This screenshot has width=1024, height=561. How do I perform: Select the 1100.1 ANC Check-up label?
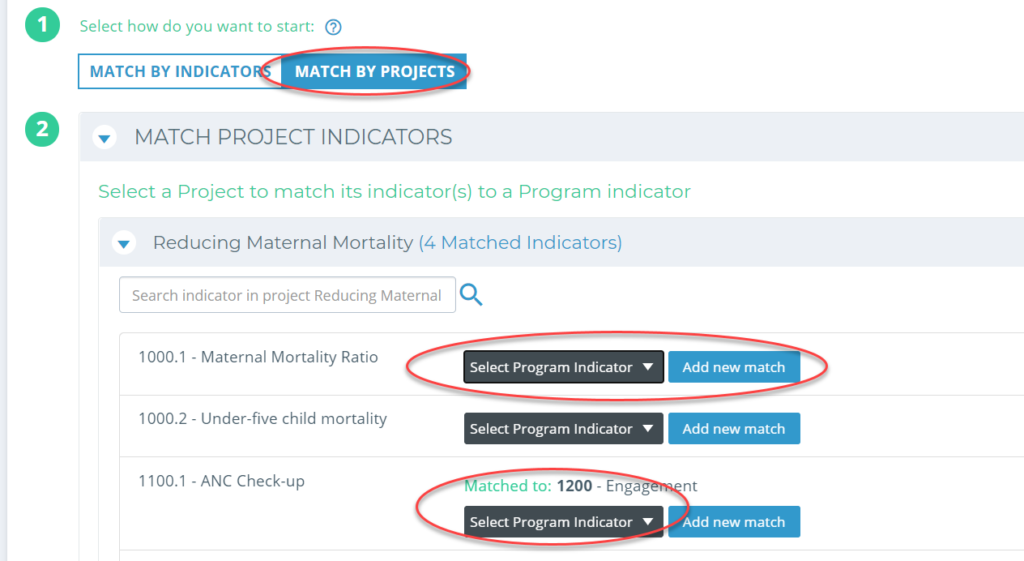tap(221, 481)
